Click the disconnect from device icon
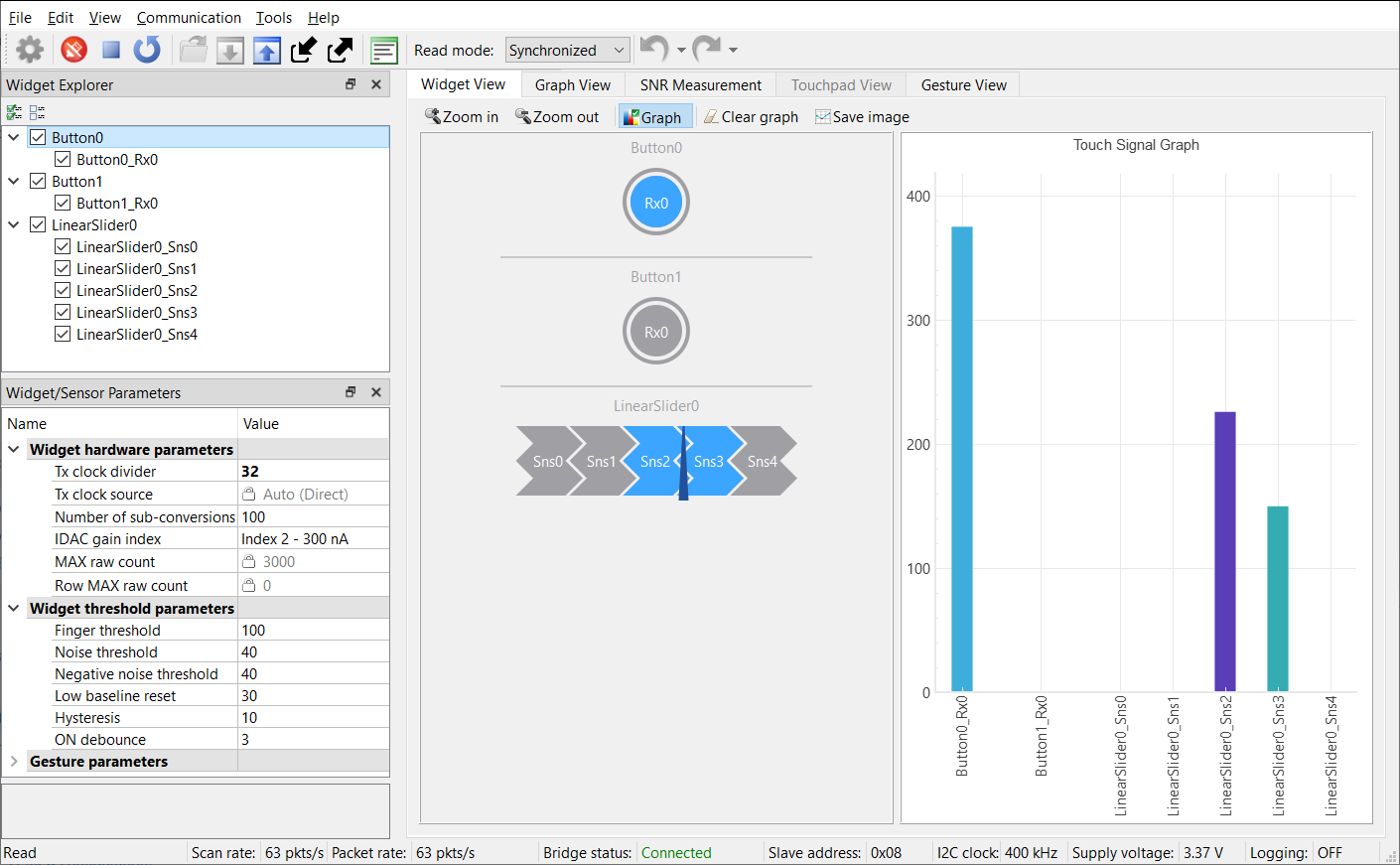Image resolution: width=1400 pixels, height=865 pixels. [x=74, y=50]
